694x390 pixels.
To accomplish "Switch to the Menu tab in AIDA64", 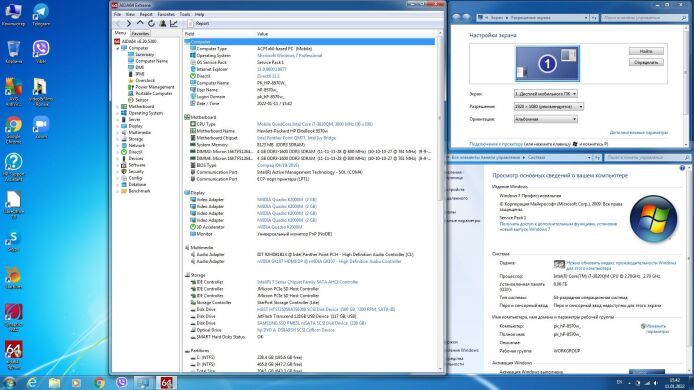I will [120, 33].
